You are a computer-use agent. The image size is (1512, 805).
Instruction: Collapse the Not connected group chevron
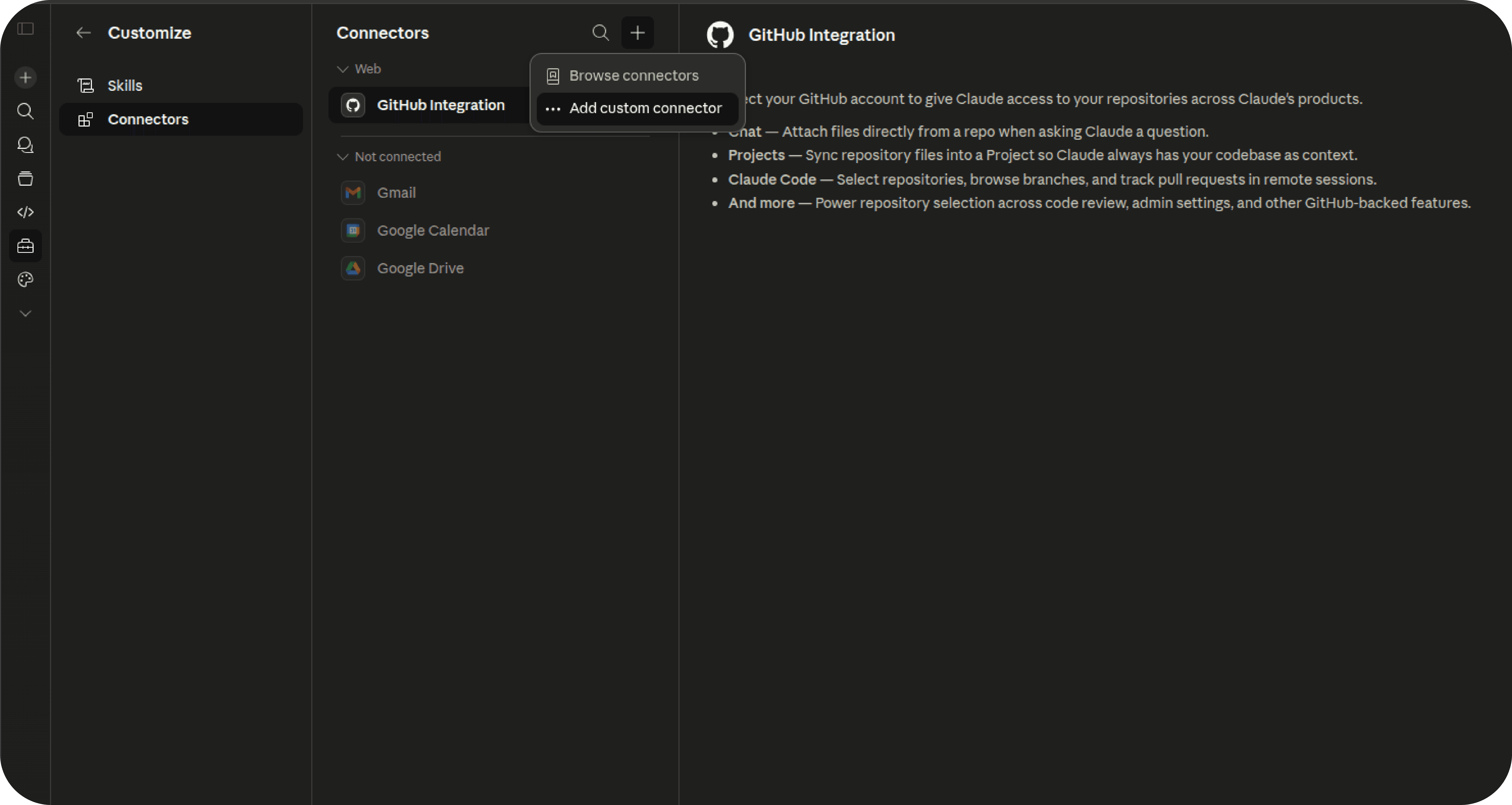tap(342, 157)
